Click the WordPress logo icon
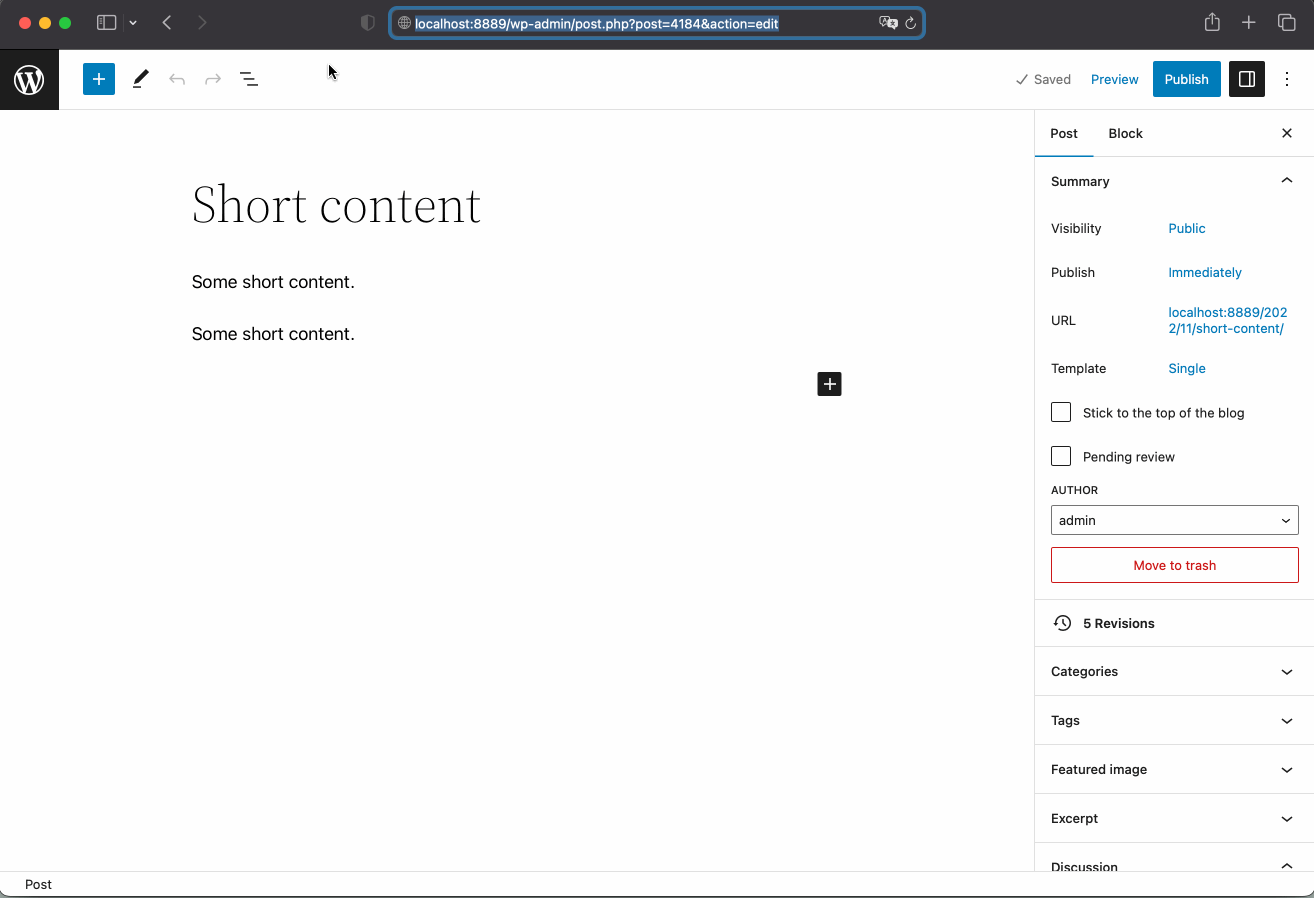Screen dimensions: 1314x898 coord(29,79)
